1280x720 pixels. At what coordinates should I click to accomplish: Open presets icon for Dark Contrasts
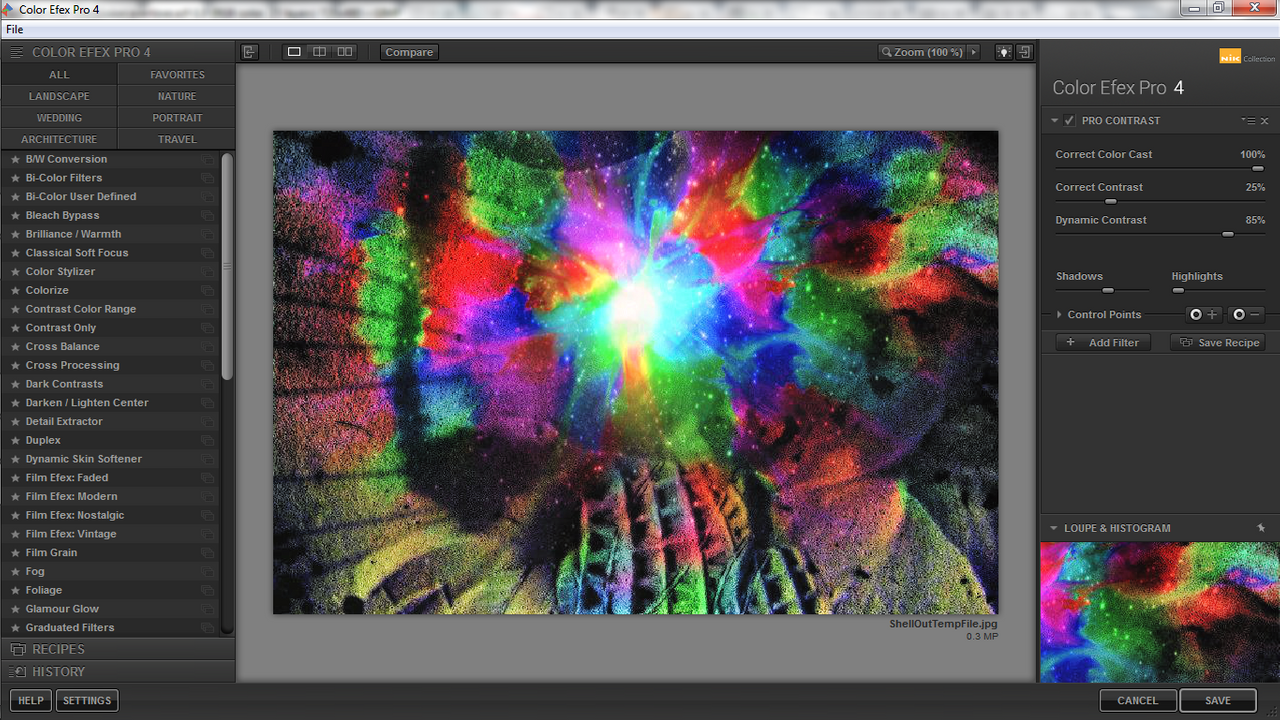pyautogui.click(x=207, y=384)
